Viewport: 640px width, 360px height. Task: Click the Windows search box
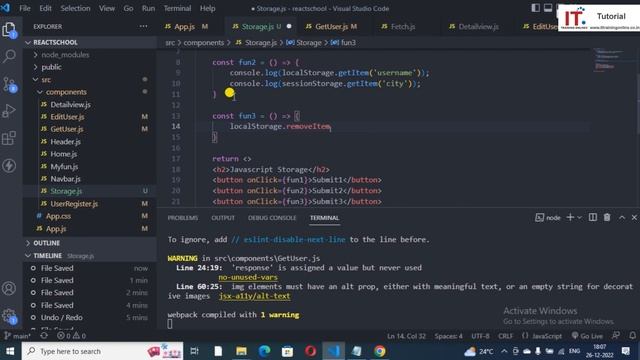[x=103, y=351]
